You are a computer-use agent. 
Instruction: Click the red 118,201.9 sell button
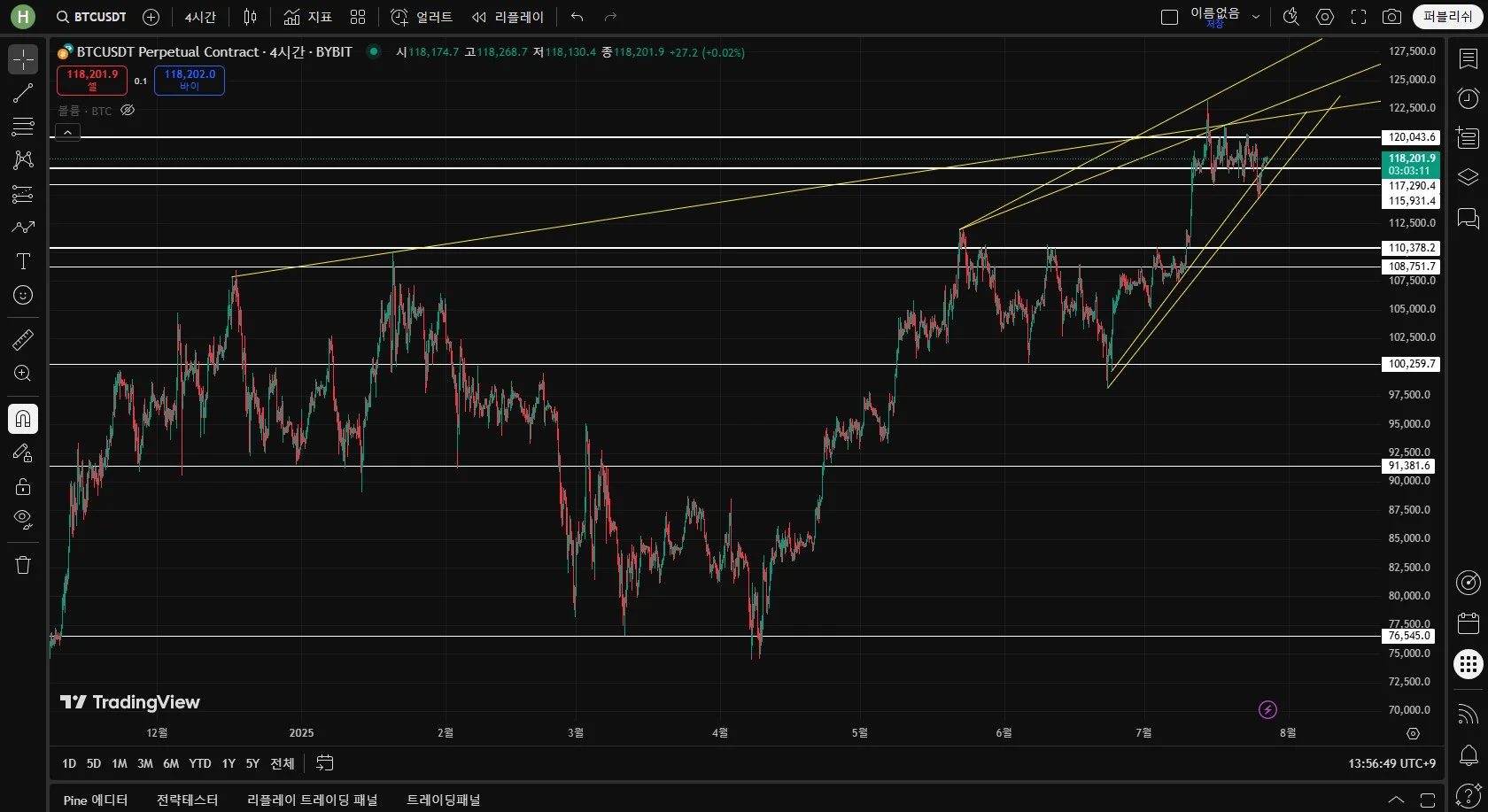[x=92, y=80]
